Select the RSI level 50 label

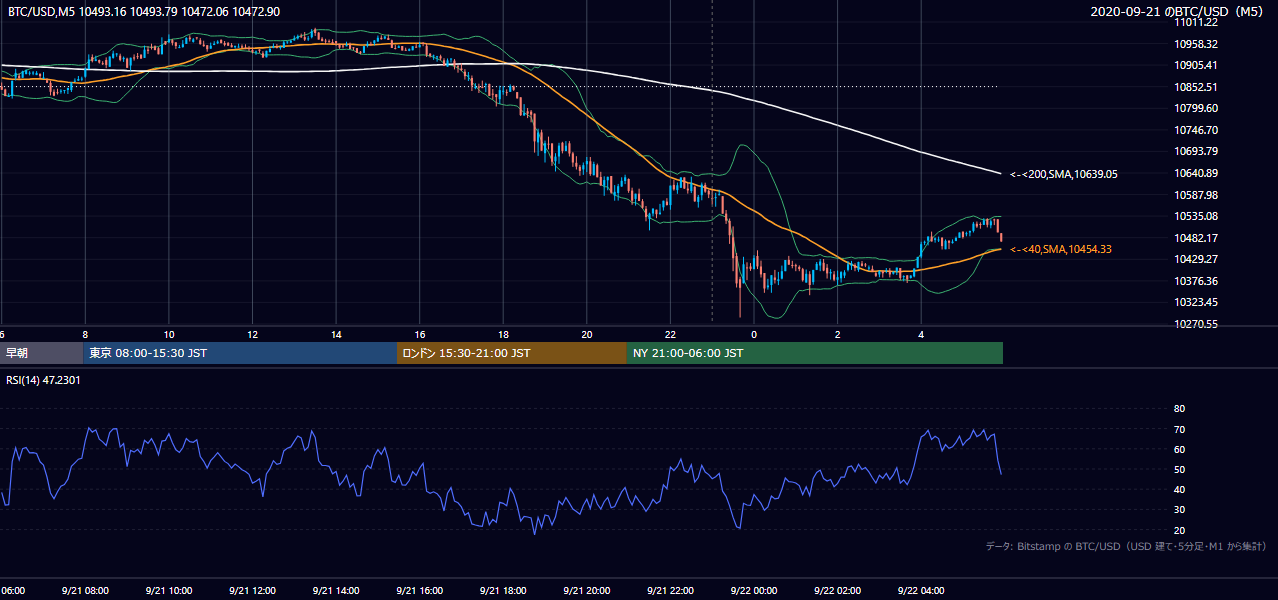(x=1179, y=469)
